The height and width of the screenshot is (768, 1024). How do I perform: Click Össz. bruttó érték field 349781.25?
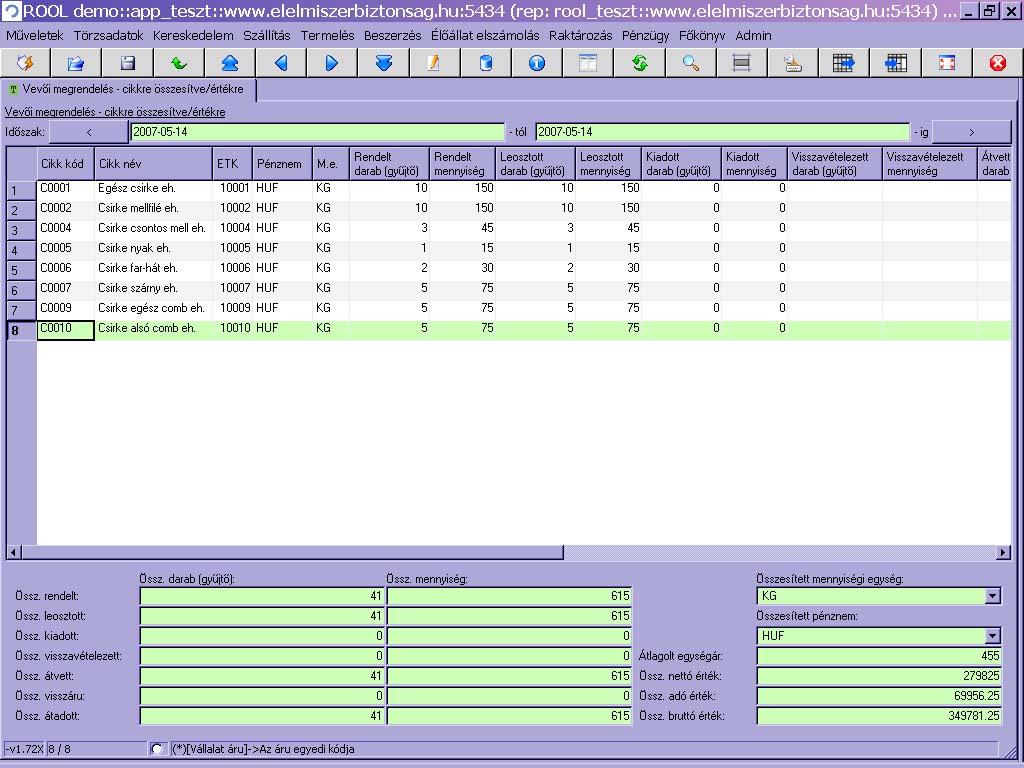pyautogui.click(x=879, y=716)
